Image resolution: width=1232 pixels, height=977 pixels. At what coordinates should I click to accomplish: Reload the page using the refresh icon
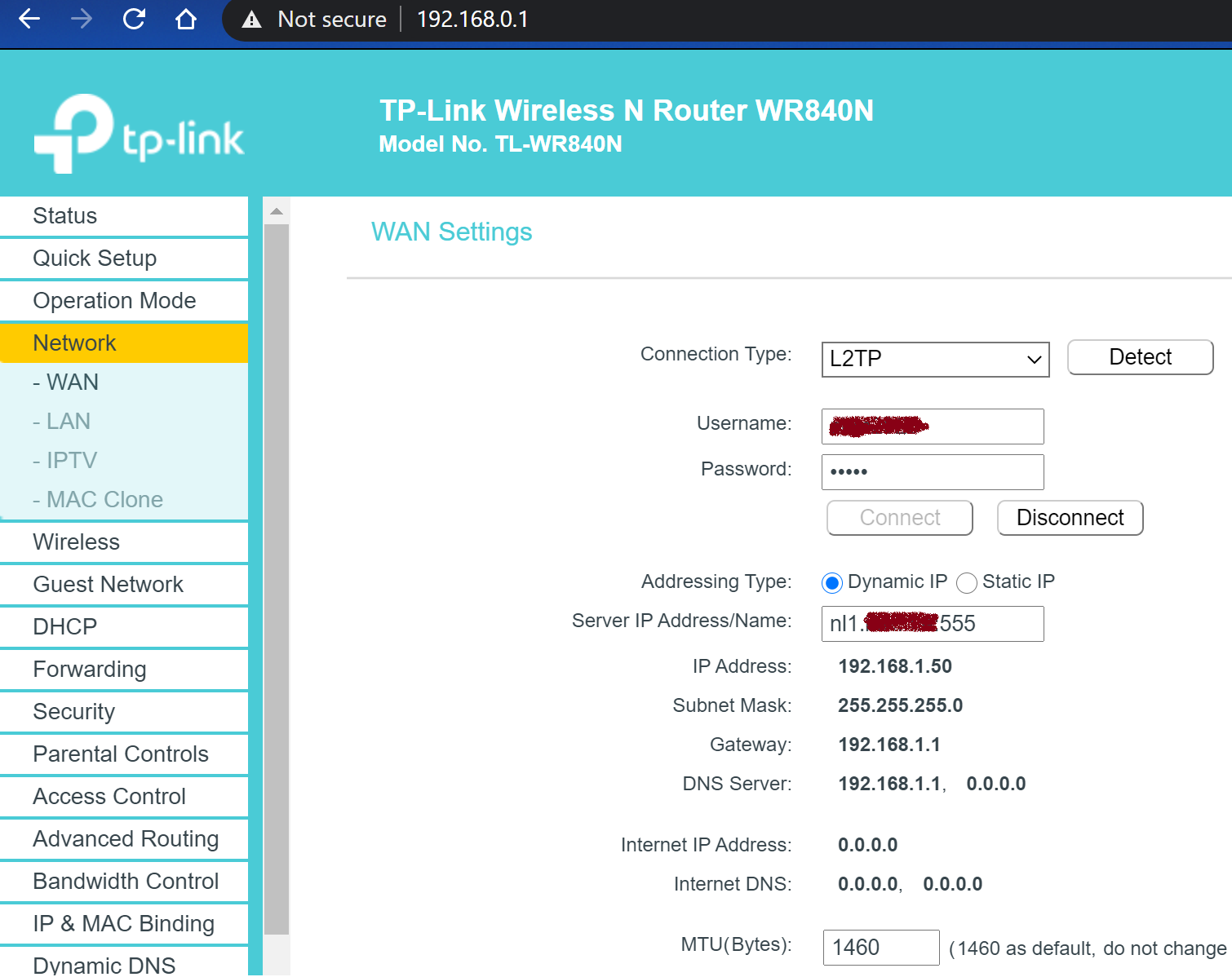pyautogui.click(x=133, y=19)
